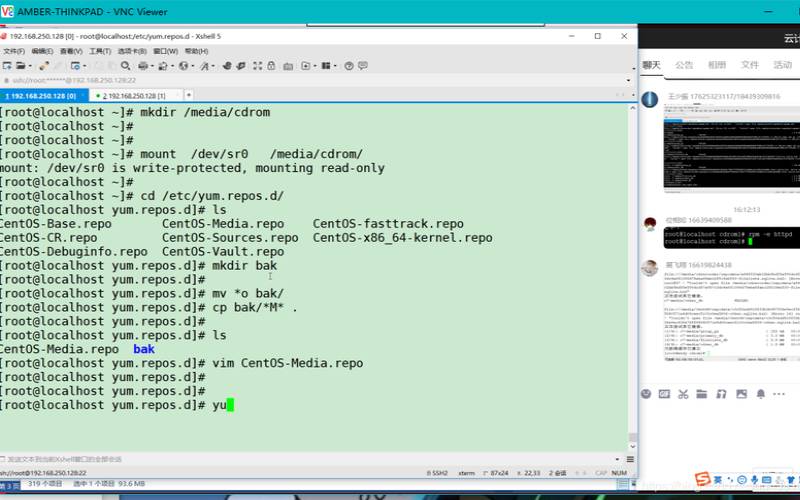Click the emoji smiley icon in chat toolbar
Screen dimensions: 800x500
(x=646, y=394)
